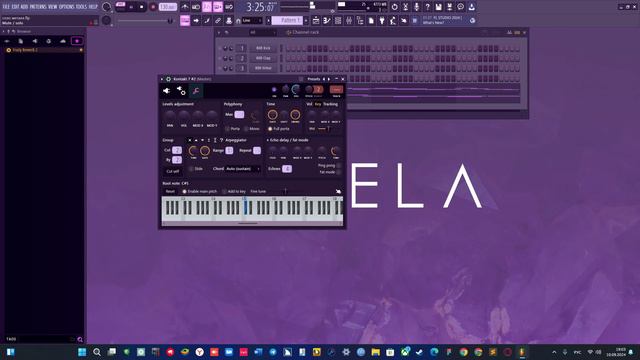This screenshot has height=360, width=640.
Task: Toggle the Pat/Song mode switch
Action: [x=120, y=7]
